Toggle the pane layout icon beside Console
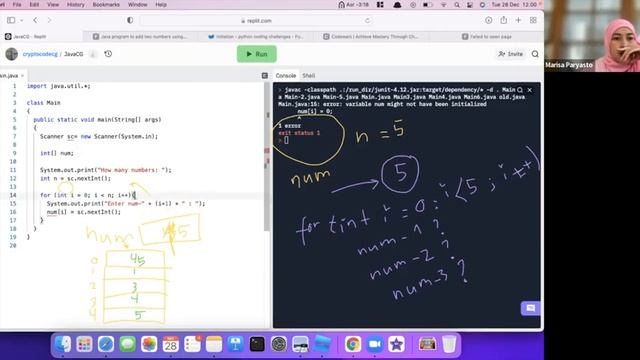The image size is (640, 360). point(264,76)
